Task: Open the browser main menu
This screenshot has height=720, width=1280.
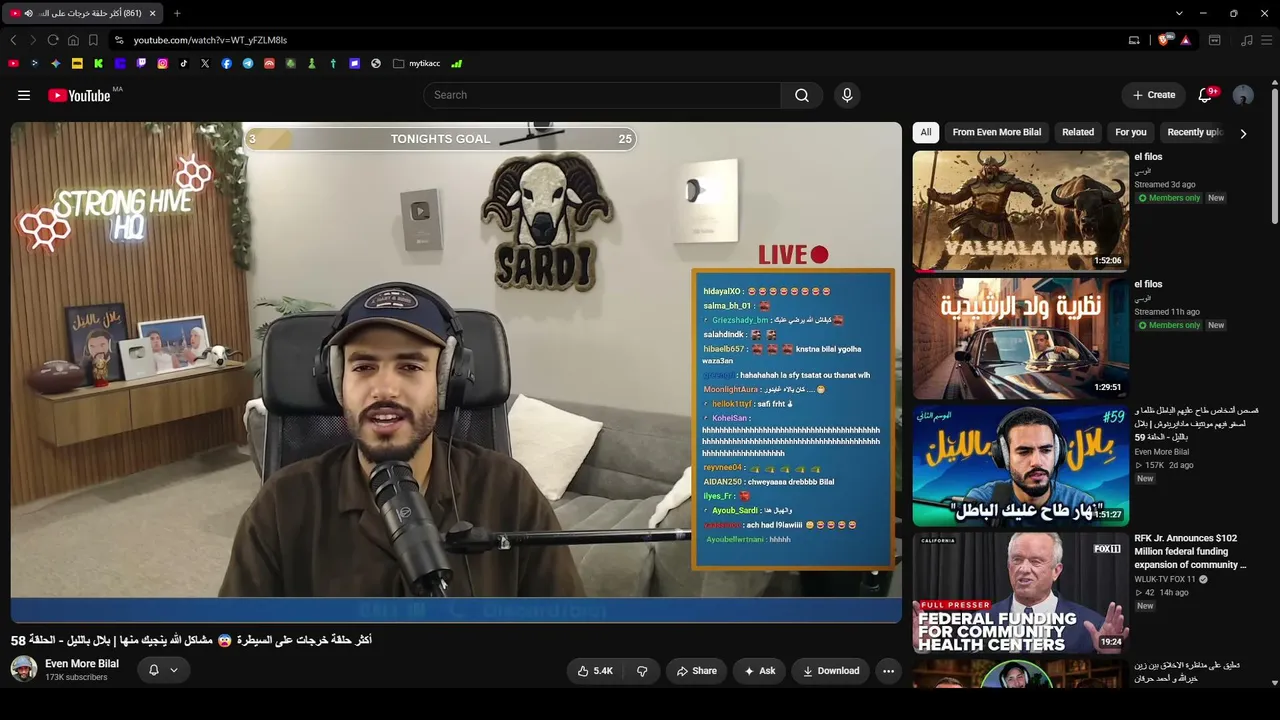Action: tap(1267, 40)
